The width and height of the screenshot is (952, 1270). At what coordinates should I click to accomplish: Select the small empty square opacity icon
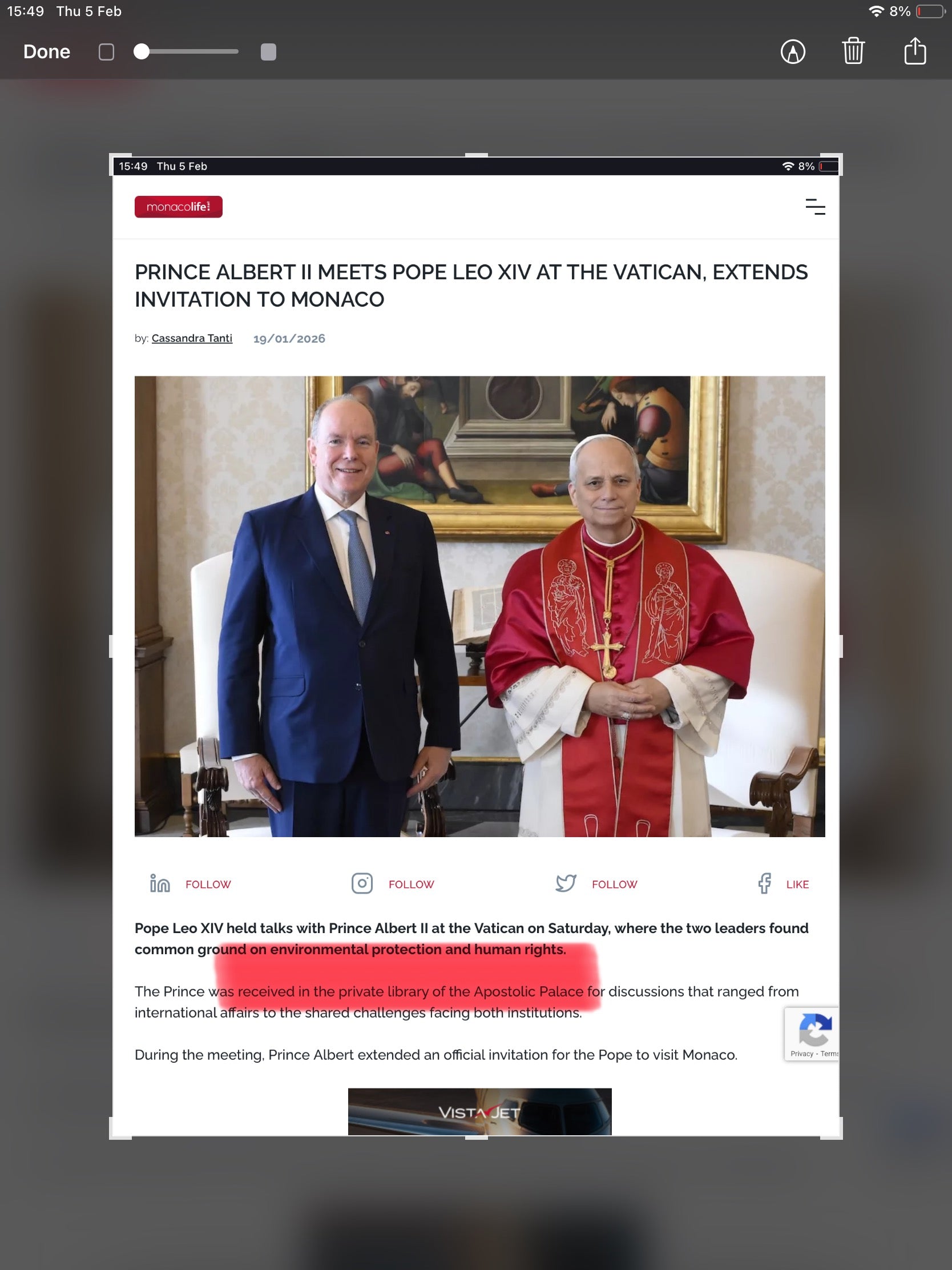[x=106, y=51]
